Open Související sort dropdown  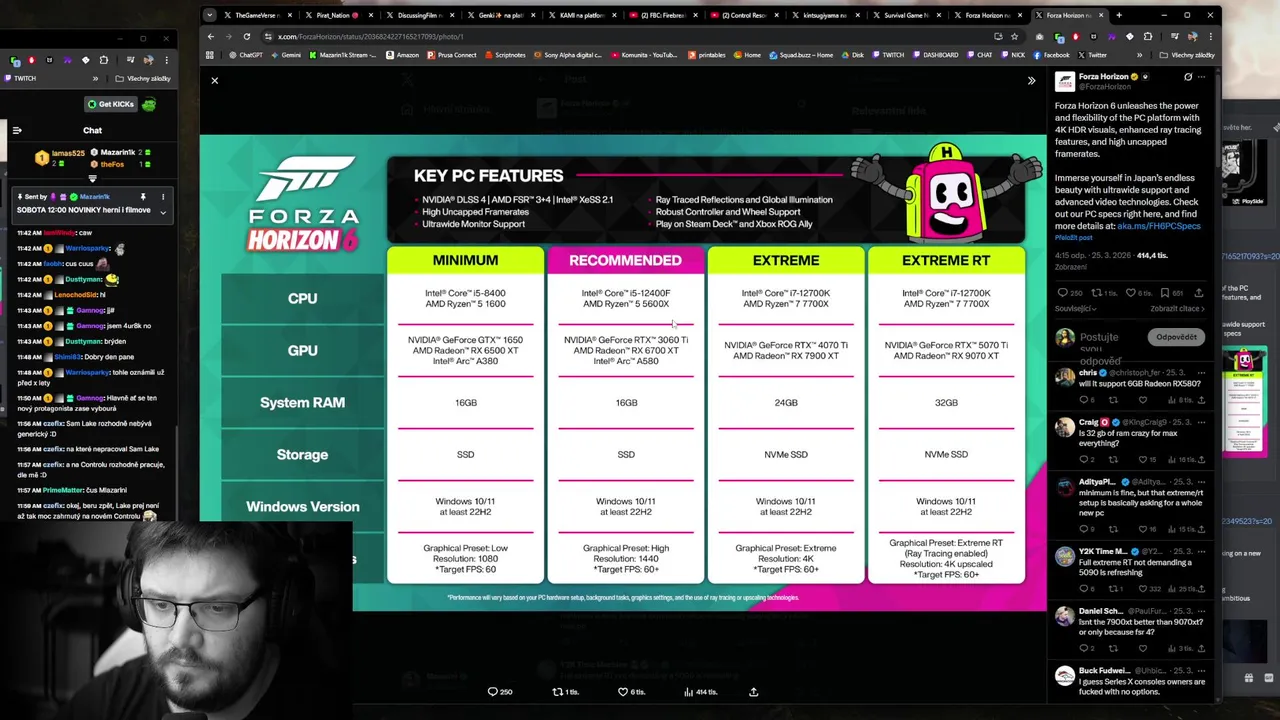1077,309
